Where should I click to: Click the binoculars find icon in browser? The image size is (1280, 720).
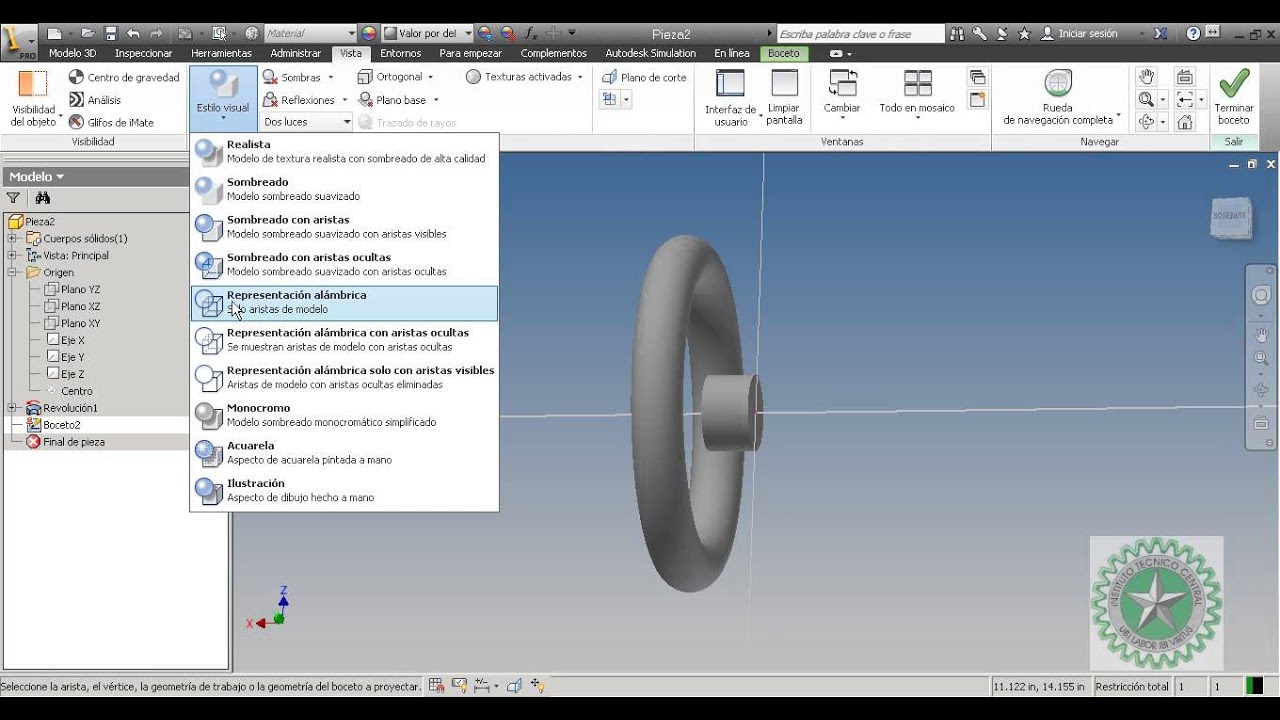pyautogui.click(x=43, y=198)
